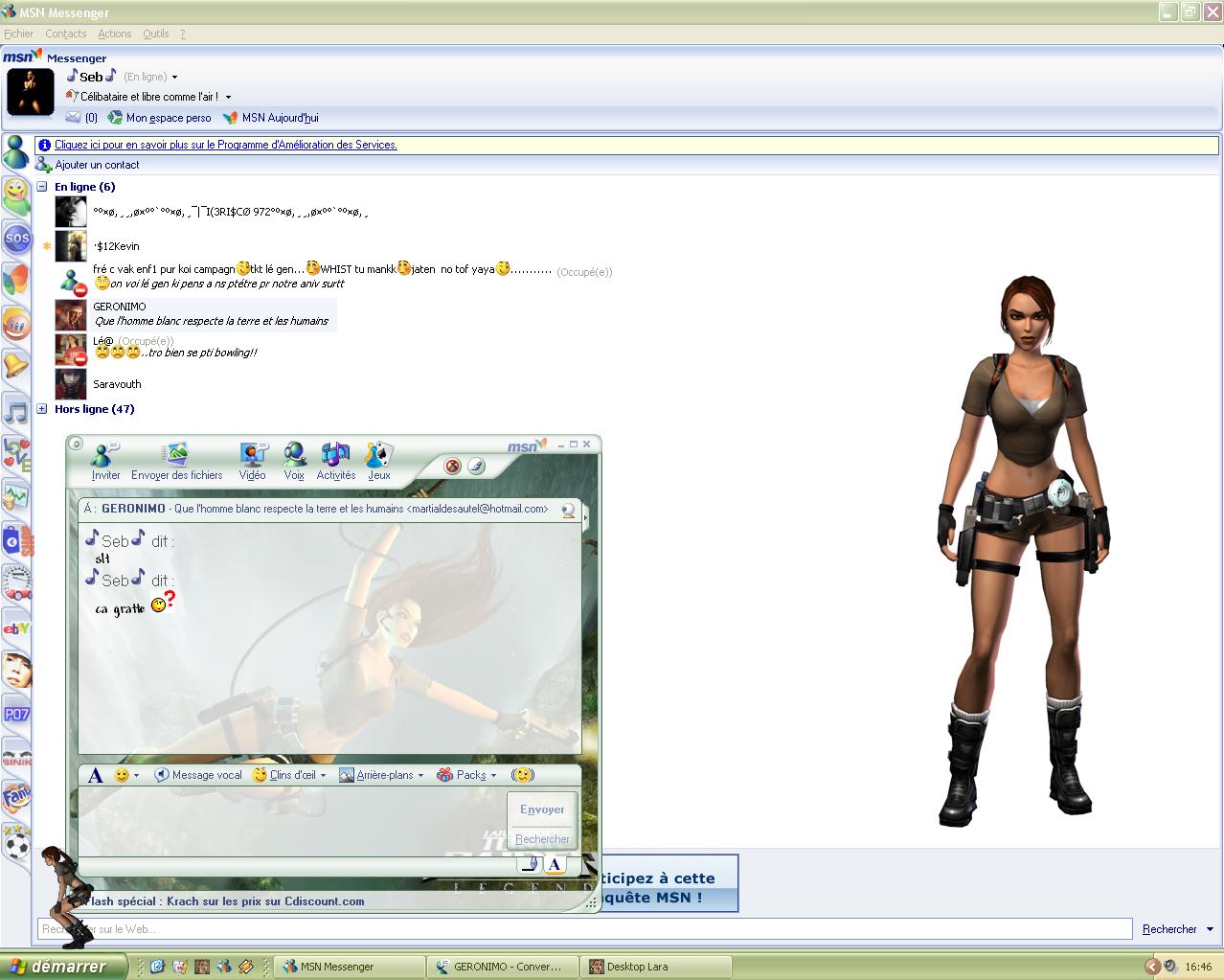Open the shopping bag tab in the sidebar

pos(16,541)
